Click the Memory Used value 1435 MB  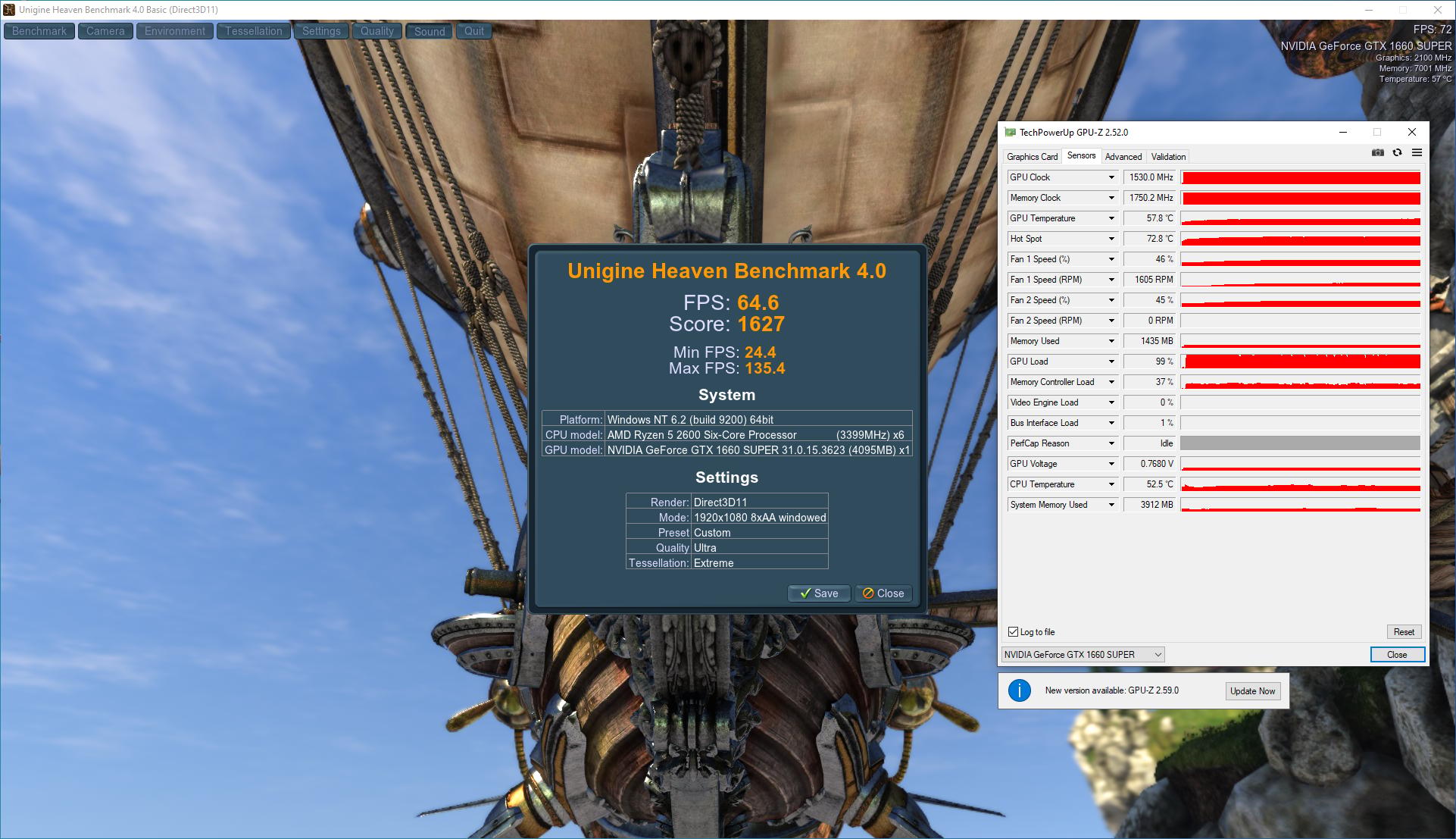point(1149,341)
